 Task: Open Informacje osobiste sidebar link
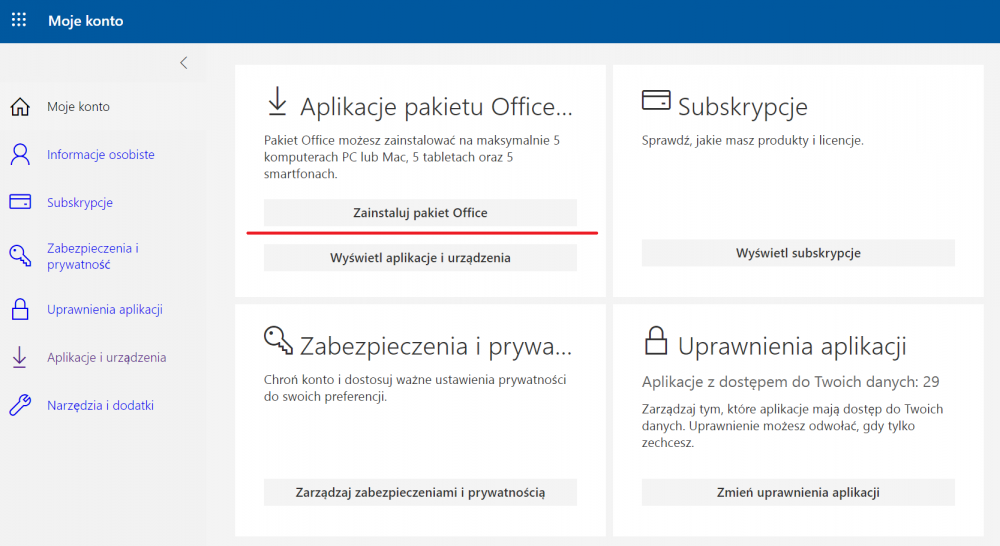pyautogui.click(x=101, y=155)
